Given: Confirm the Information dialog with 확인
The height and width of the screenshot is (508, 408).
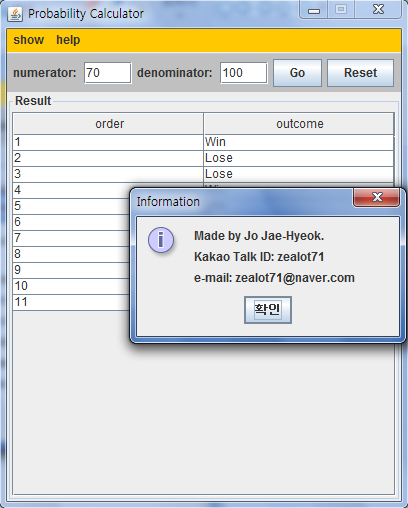Looking at the screenshot, I should coord(268,310).
